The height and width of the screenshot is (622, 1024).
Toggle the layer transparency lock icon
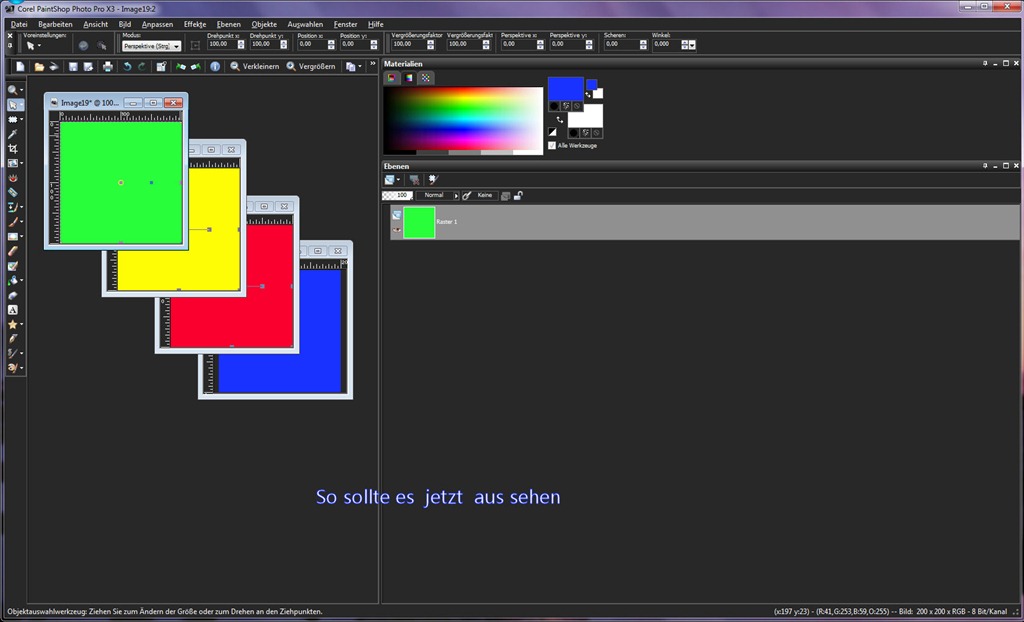[x=518, y=195]
